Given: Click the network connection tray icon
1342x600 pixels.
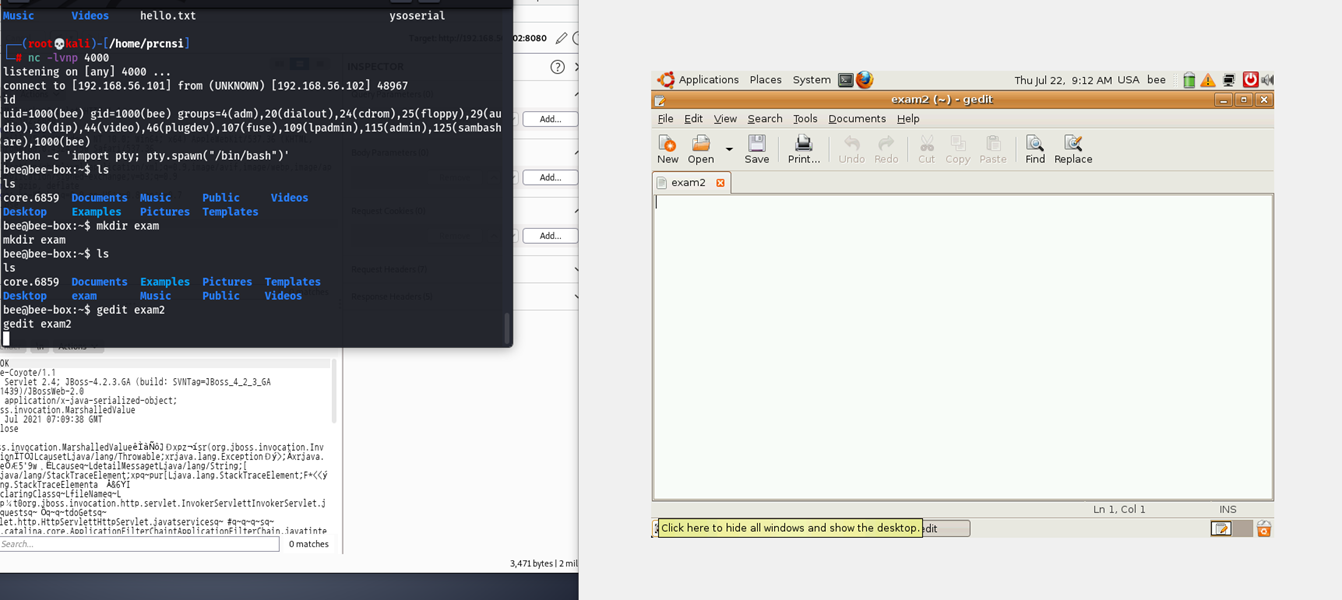Looking at the screenshot, I should click(x=1229, y=80).
